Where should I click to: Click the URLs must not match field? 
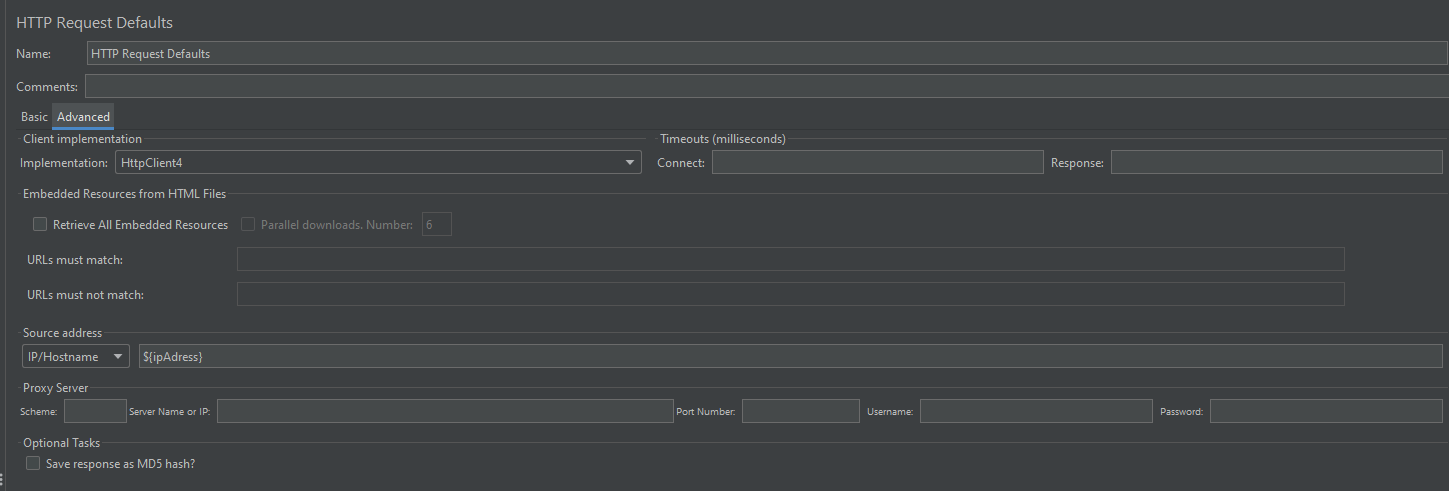(790, 294)
